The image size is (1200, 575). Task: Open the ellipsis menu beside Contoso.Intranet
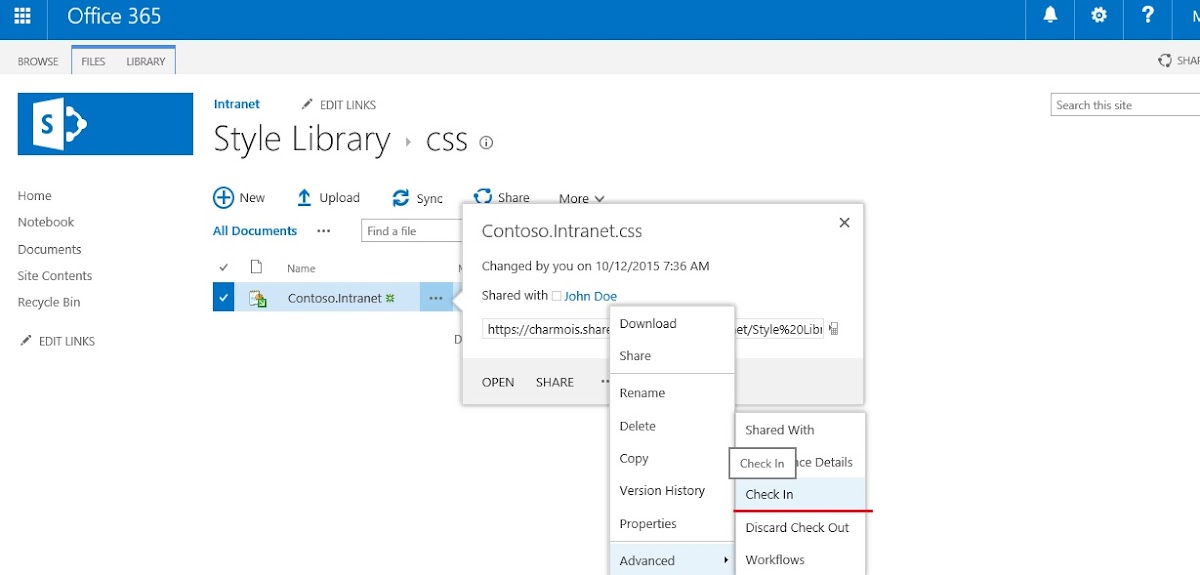pos(436,298)
